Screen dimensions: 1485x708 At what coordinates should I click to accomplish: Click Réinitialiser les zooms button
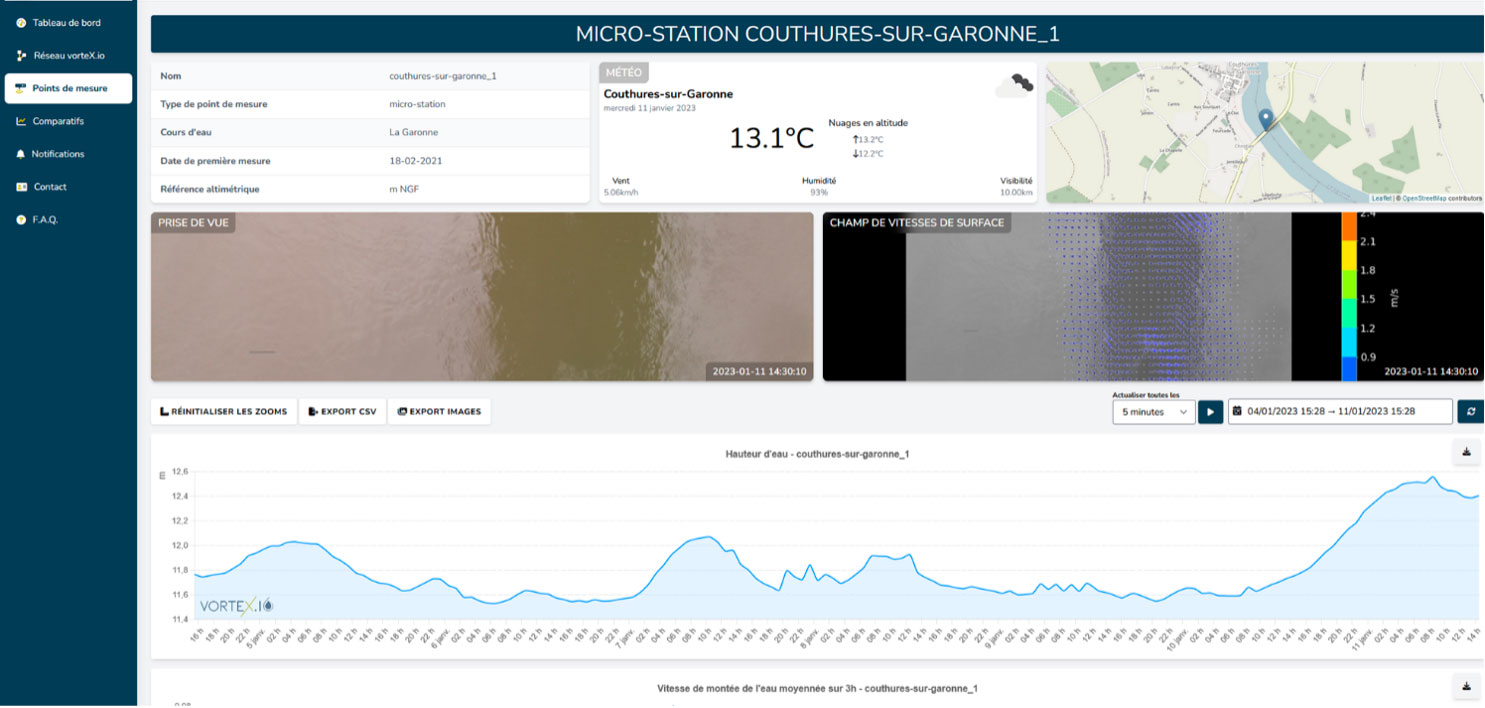[x=224, y=411]
